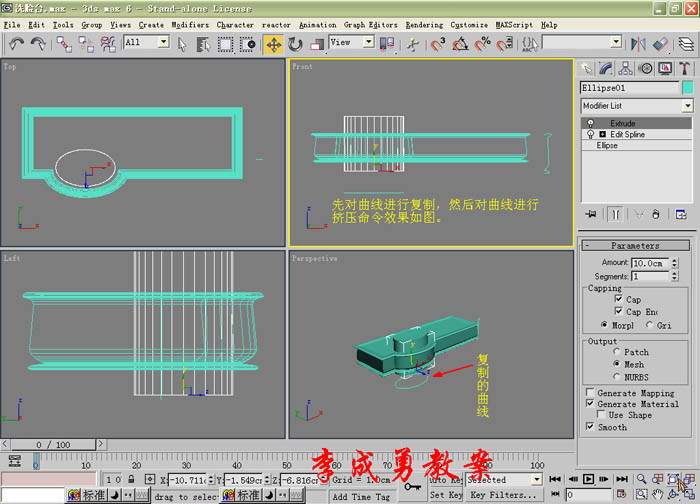This screenshot has height=504, width=700.
Task: Toggle the Extrude modifier lightbulb
Action: click(590, 123)
